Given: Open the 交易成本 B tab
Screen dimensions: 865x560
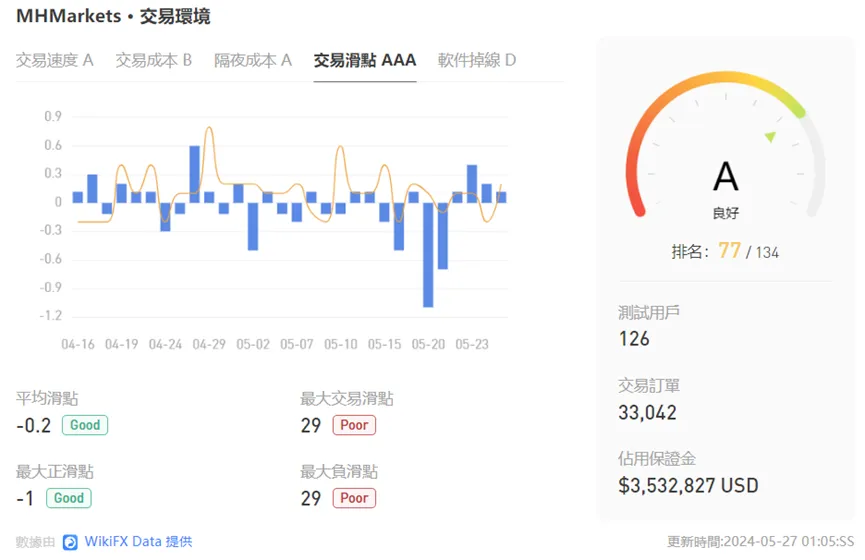Looking at the screenshot, I should click(x=153, y=60).
